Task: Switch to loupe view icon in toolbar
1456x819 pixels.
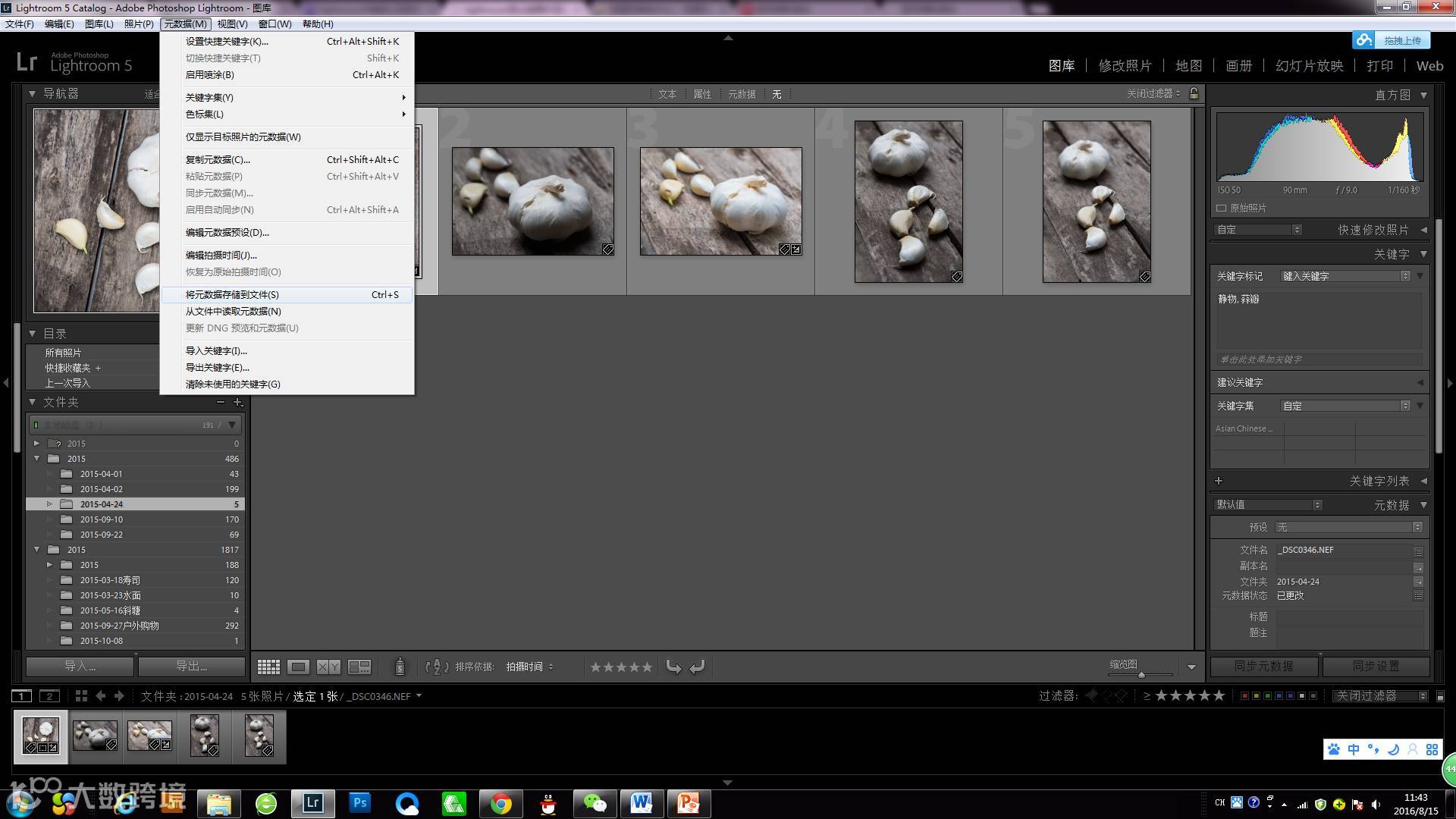Action: 298,667
